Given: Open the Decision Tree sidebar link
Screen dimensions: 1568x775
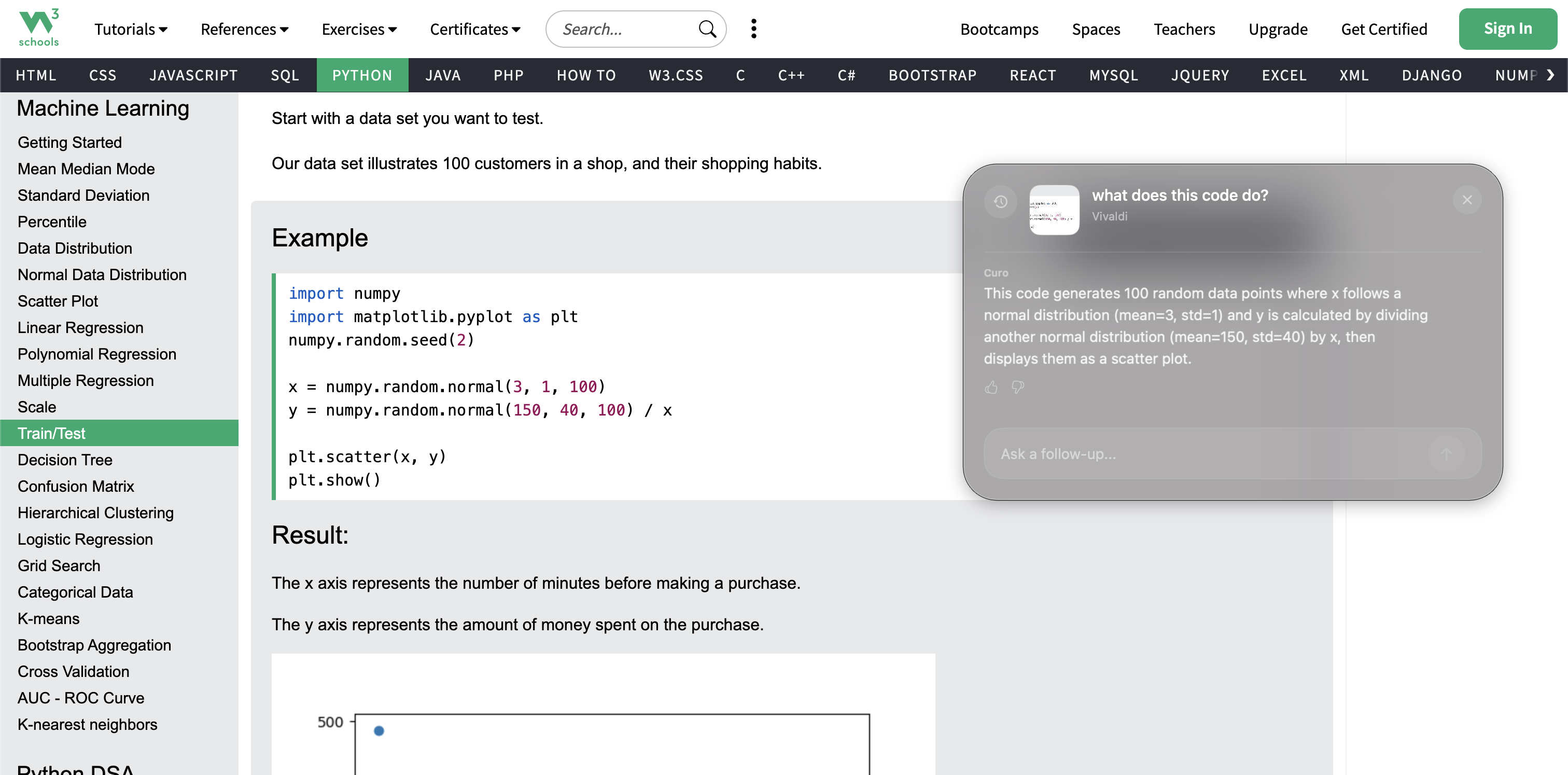Looking at the screenshot, I should pyautogui.click(x=64, y=460).
